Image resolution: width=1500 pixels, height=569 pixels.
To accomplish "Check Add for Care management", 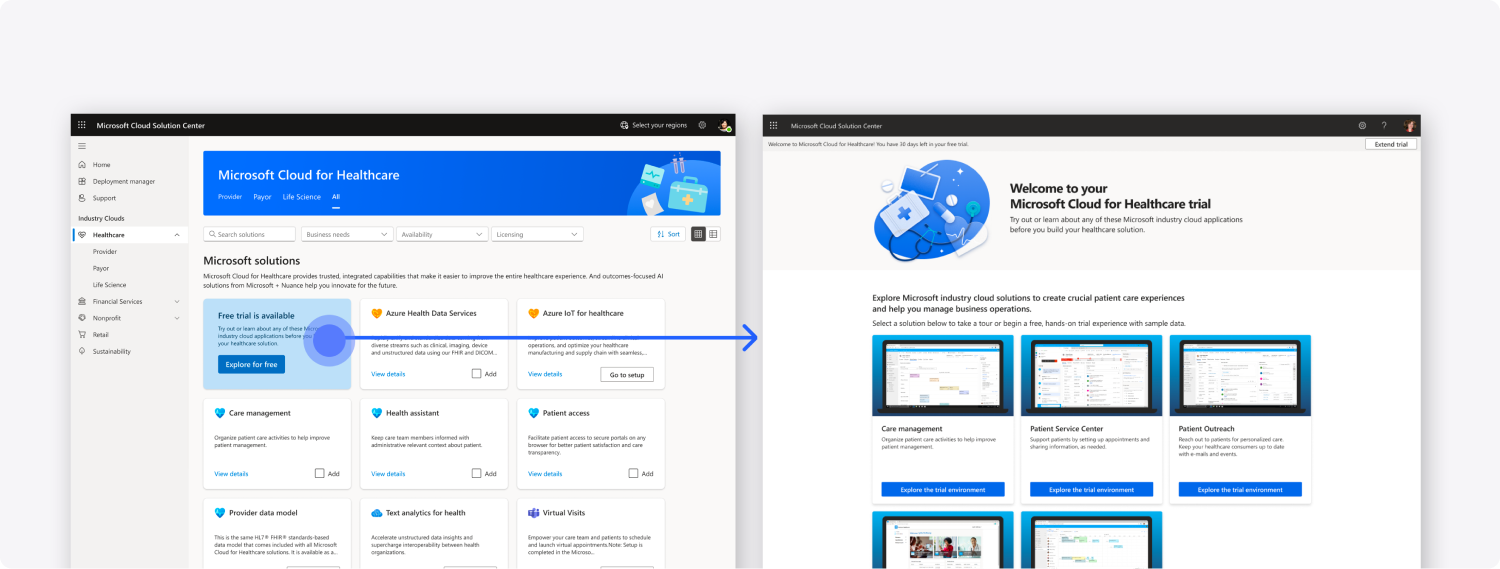I will [x=320, y=474].
